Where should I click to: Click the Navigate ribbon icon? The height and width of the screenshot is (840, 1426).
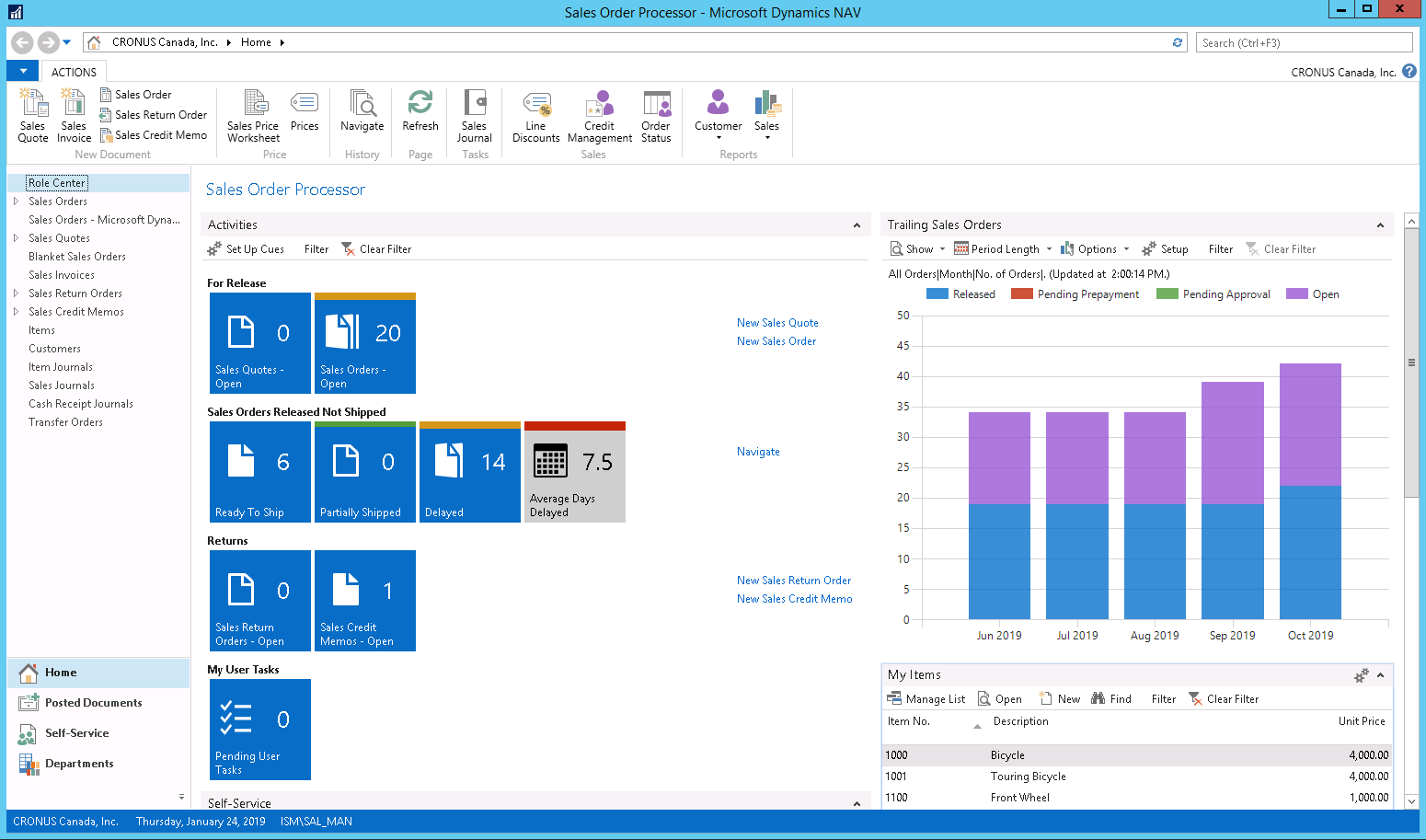(362, 111)
